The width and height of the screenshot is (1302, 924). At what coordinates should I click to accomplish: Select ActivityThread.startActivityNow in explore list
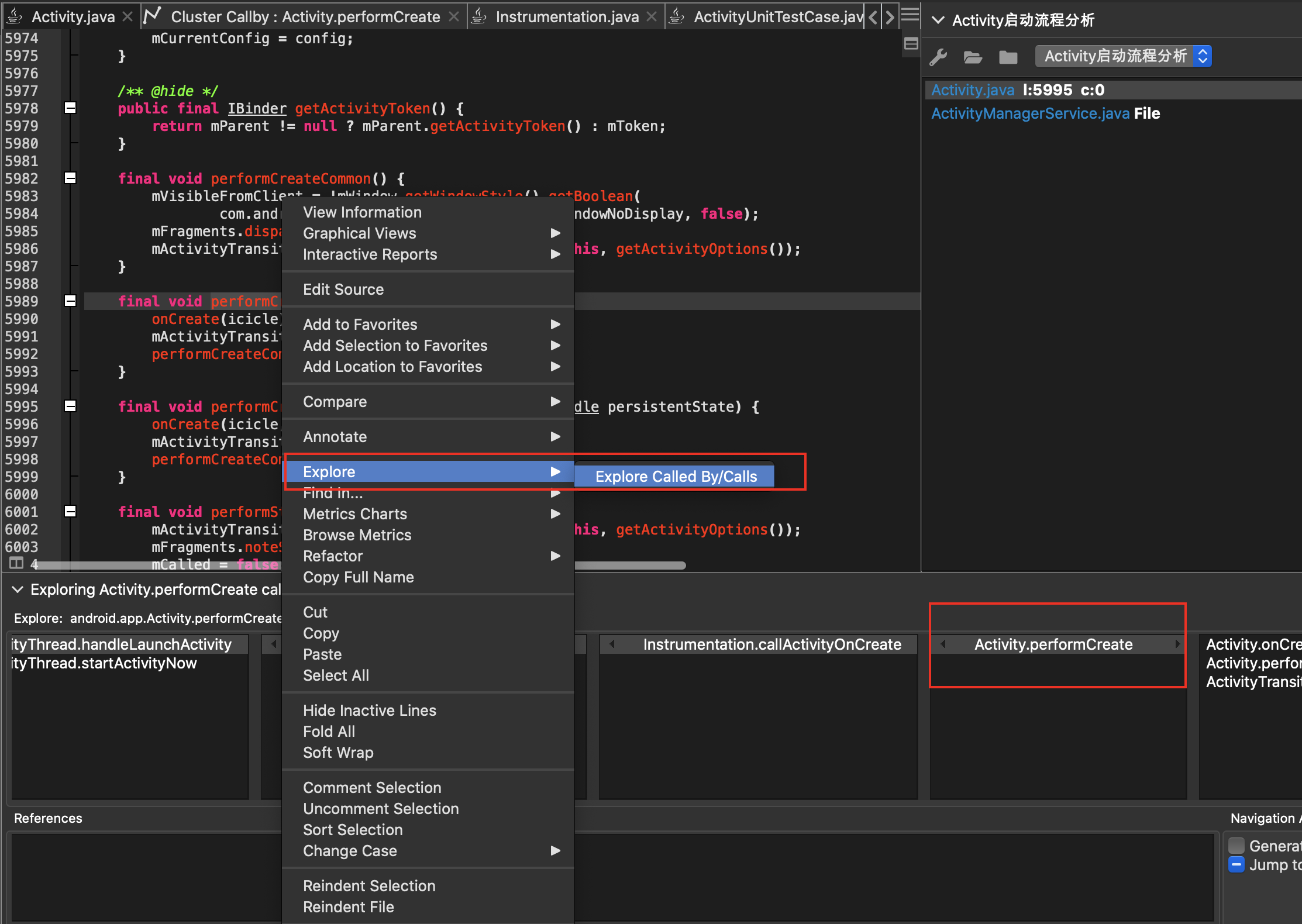point(104,663)
